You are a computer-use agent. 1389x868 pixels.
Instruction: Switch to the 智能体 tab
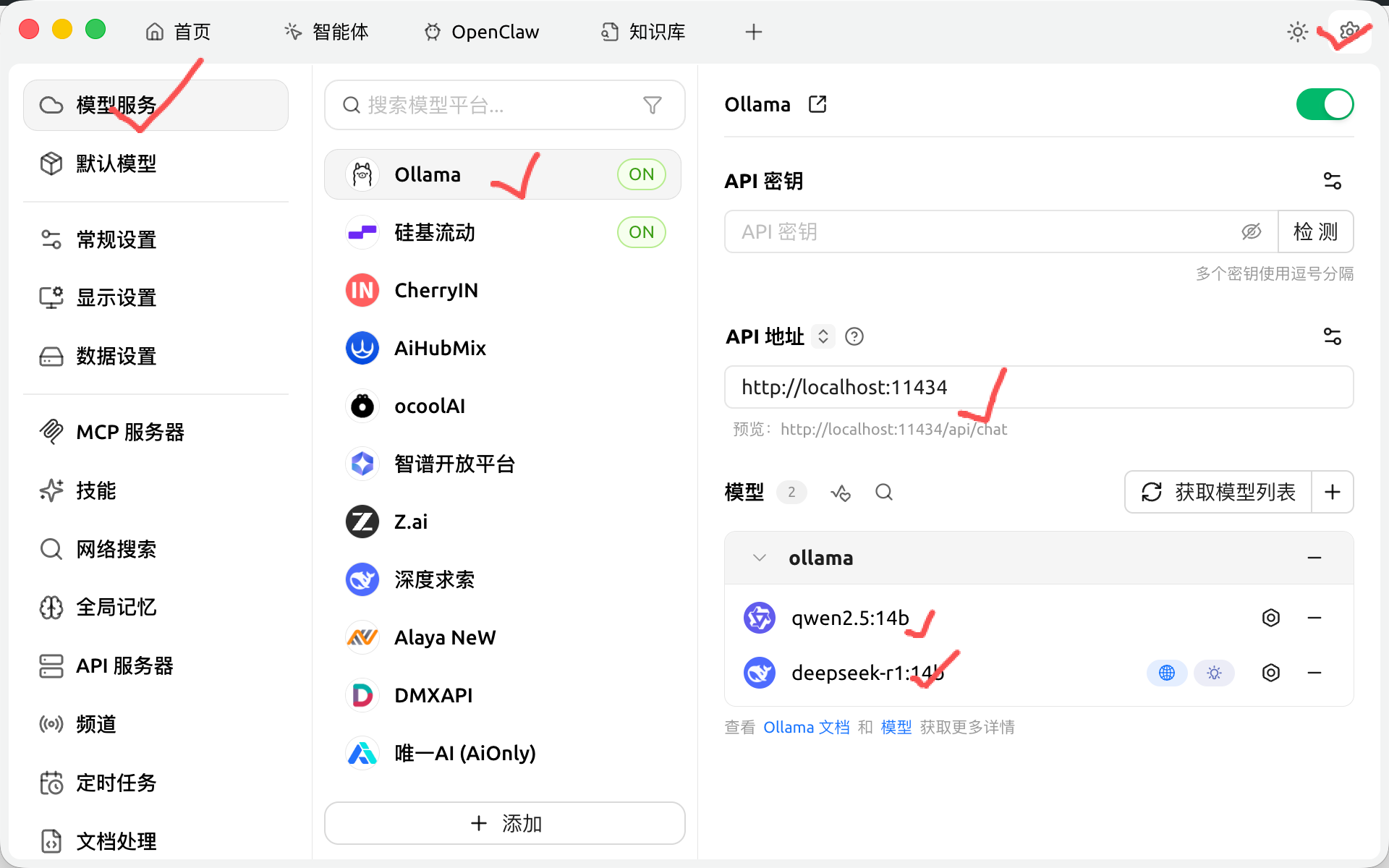(x=326, y=32)
